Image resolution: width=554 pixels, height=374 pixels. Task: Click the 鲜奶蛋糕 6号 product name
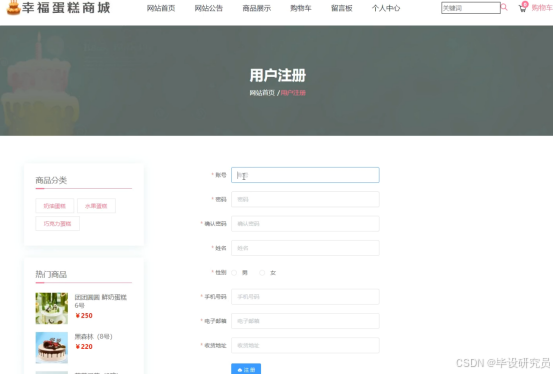tap(100, 301)
